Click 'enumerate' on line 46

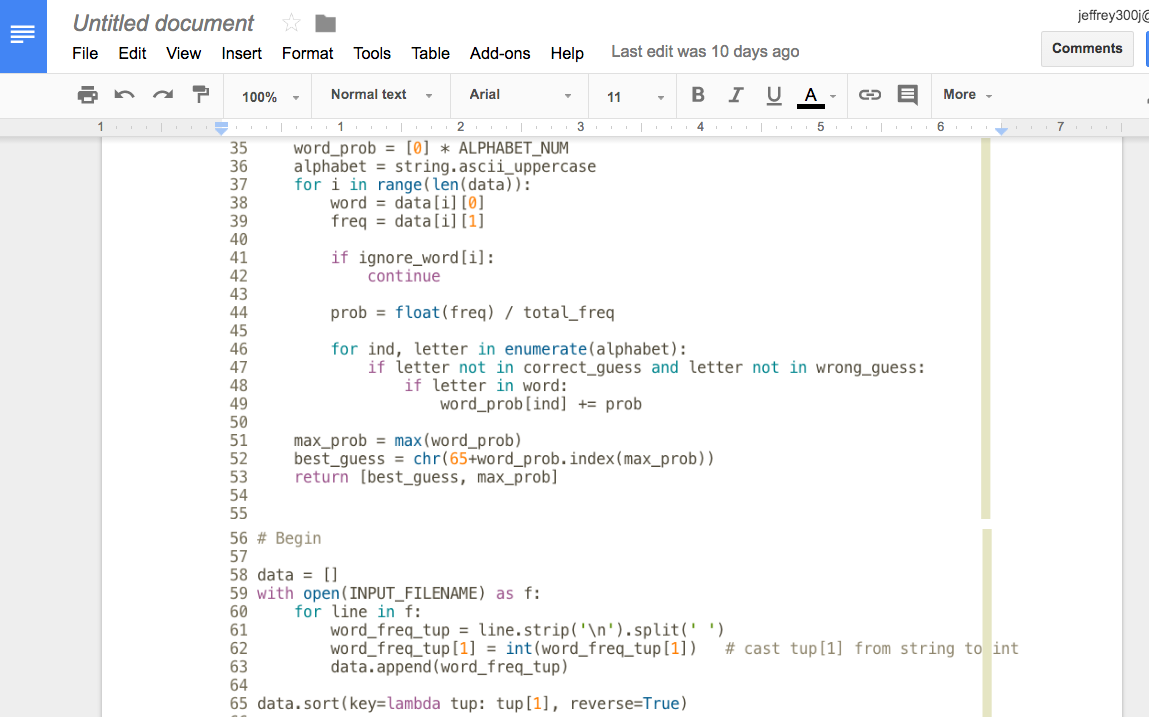click(546, 349)
